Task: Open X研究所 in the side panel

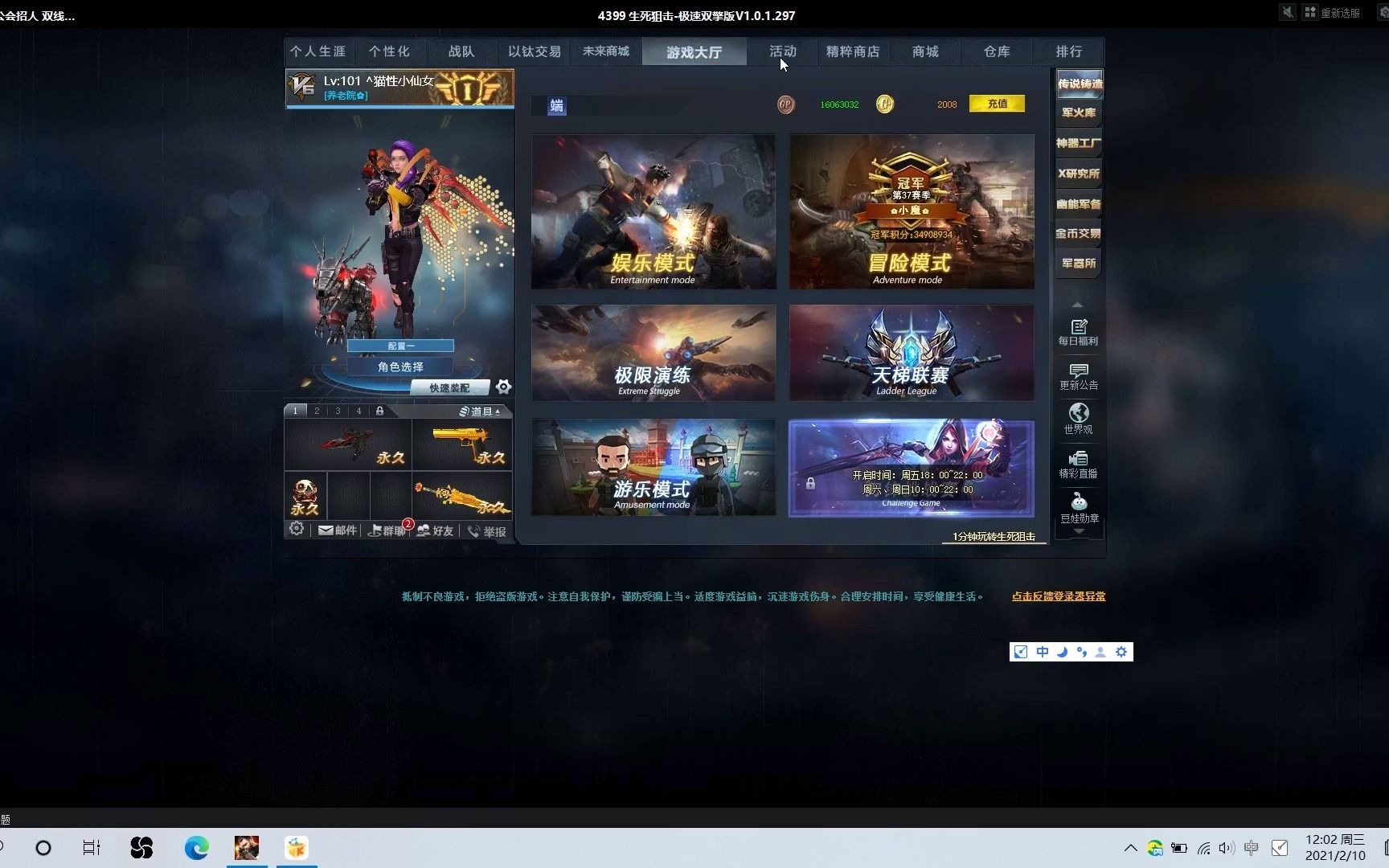Action: pos(1079,174)
